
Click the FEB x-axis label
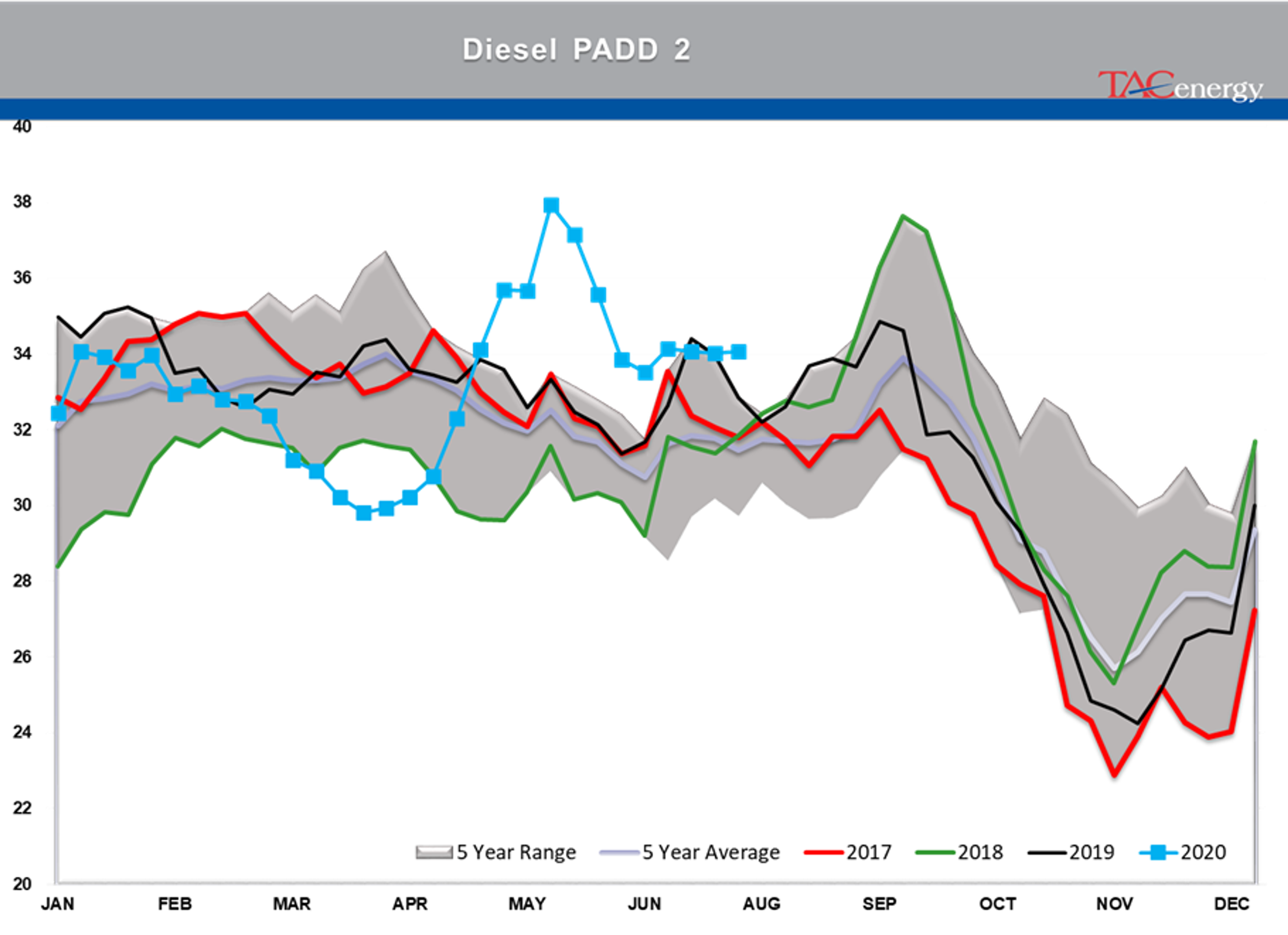pyautogui.click(x=175, y=904)
